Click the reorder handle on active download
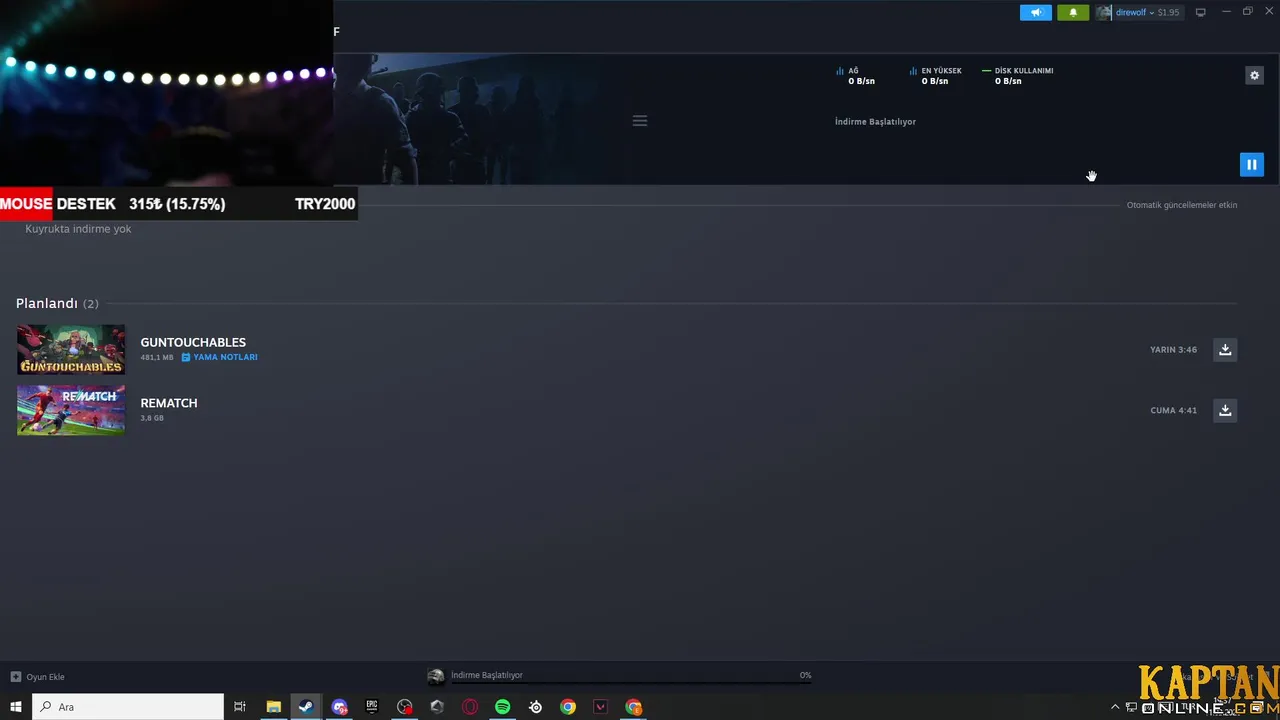This screenshot has height=720, width=1280. coord(640,121)
